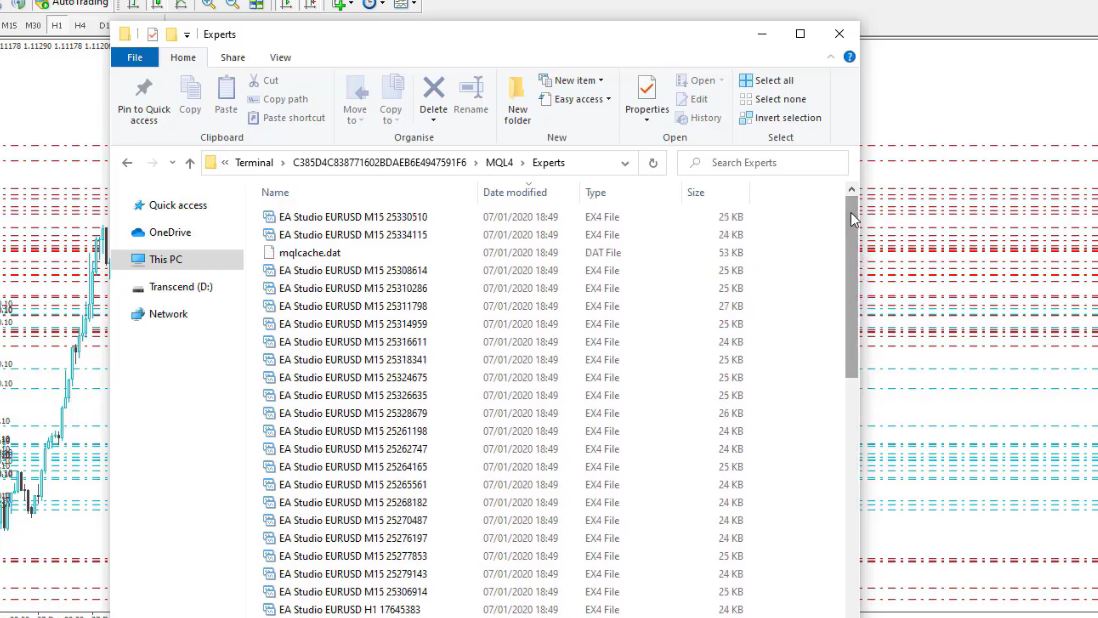This screenshot has width=1098, height=618.
Task: Click the Pin to Quick access icon
Action: tap(144, 90)
